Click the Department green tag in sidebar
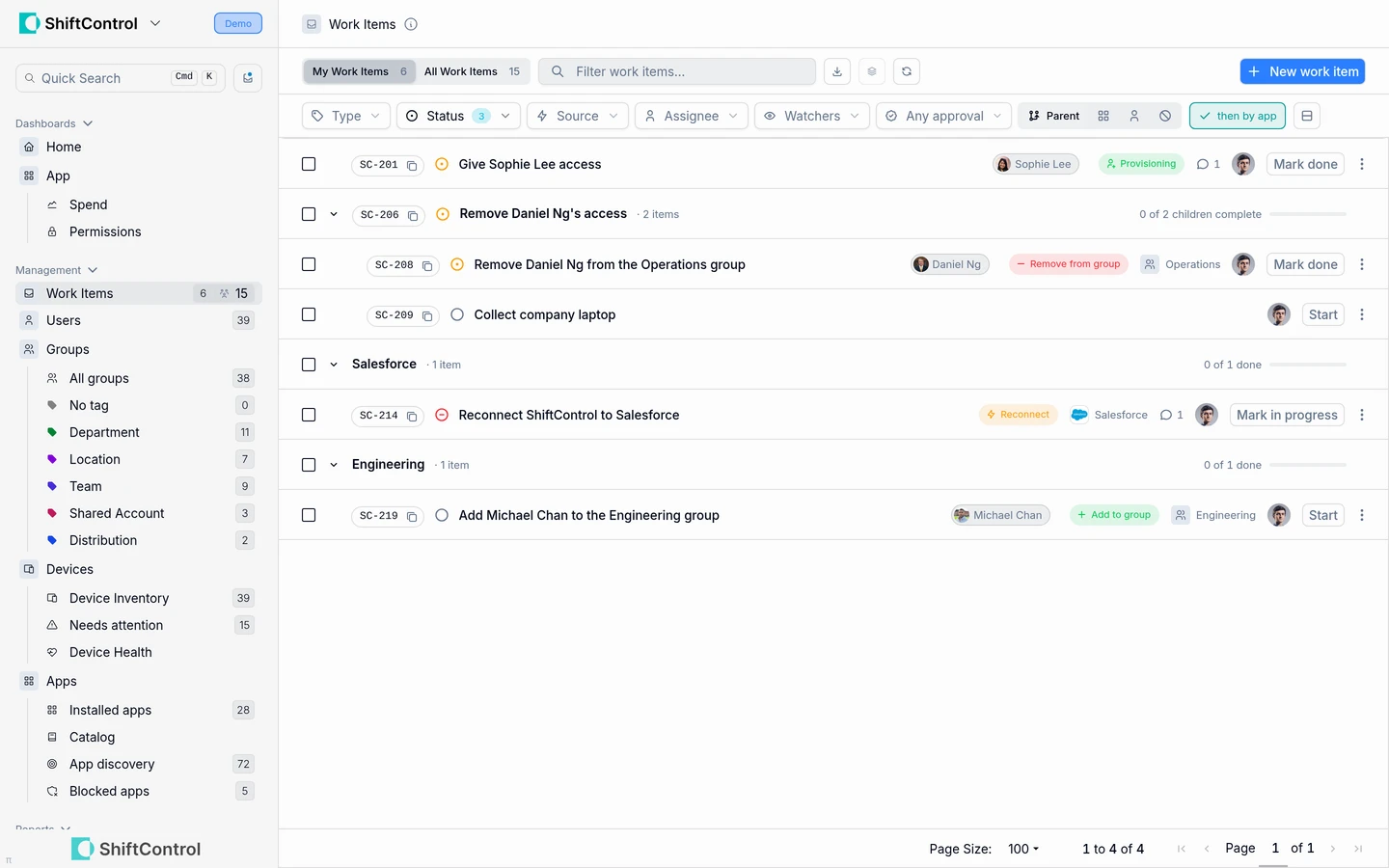This screenshot has height=868, width=1389. tap(52, 432)
